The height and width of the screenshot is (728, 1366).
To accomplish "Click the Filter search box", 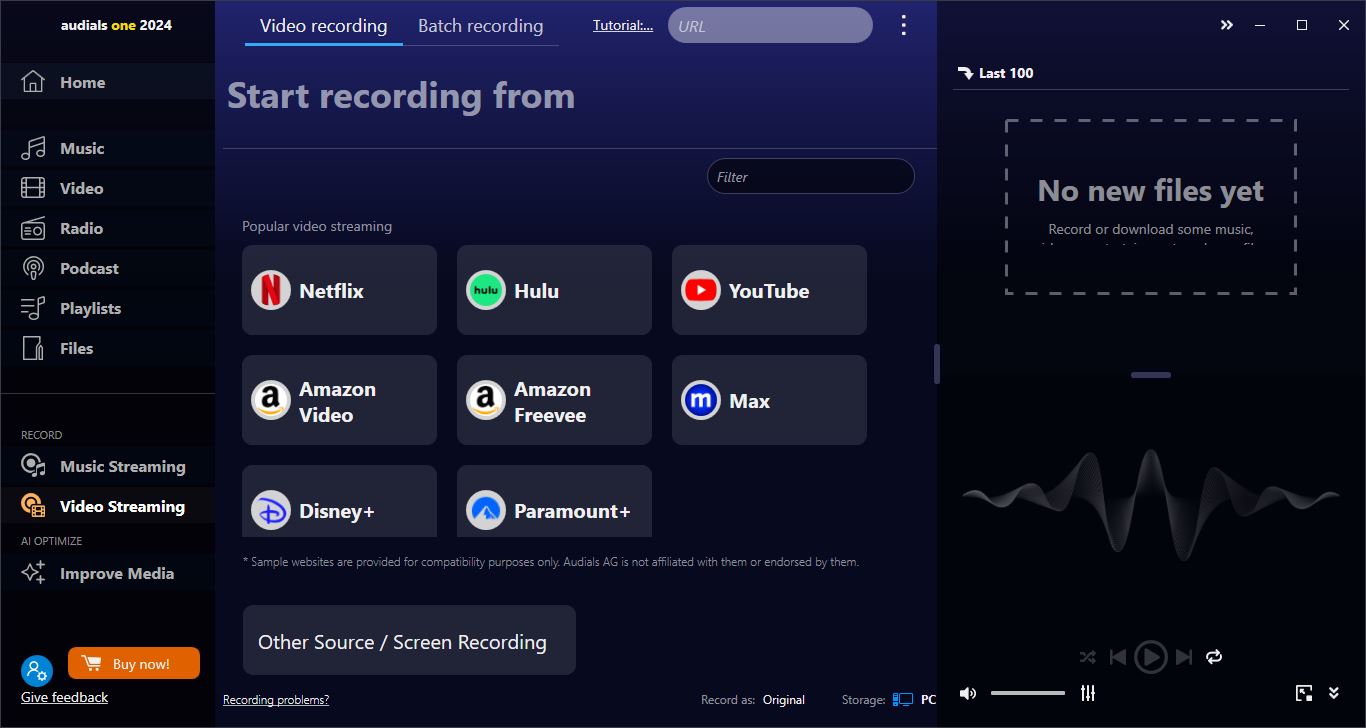I will pyautogui.click(x=811, y=176).
